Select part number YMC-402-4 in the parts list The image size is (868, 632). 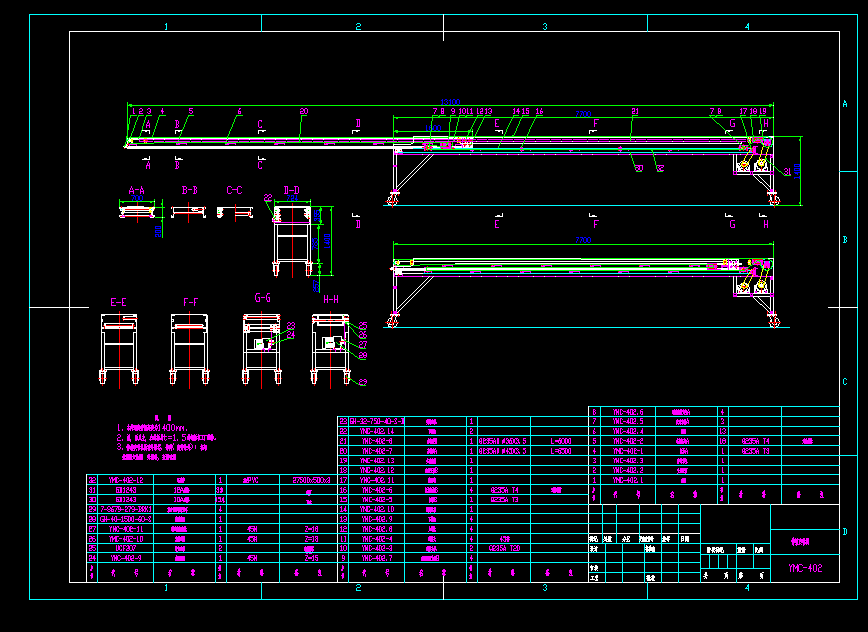coord(377,538)
